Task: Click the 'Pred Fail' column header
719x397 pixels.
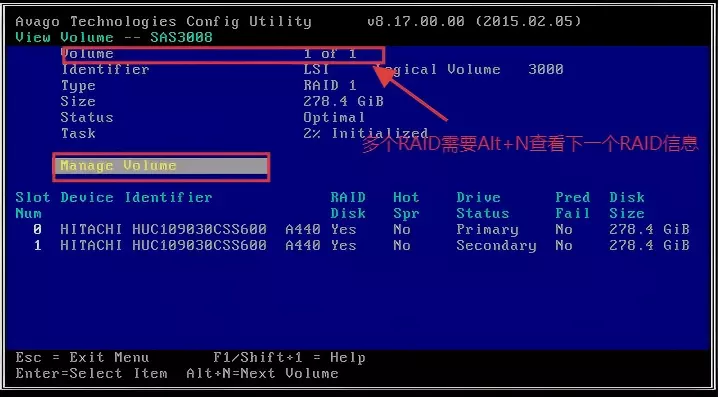Action: [x=573, y=205]
